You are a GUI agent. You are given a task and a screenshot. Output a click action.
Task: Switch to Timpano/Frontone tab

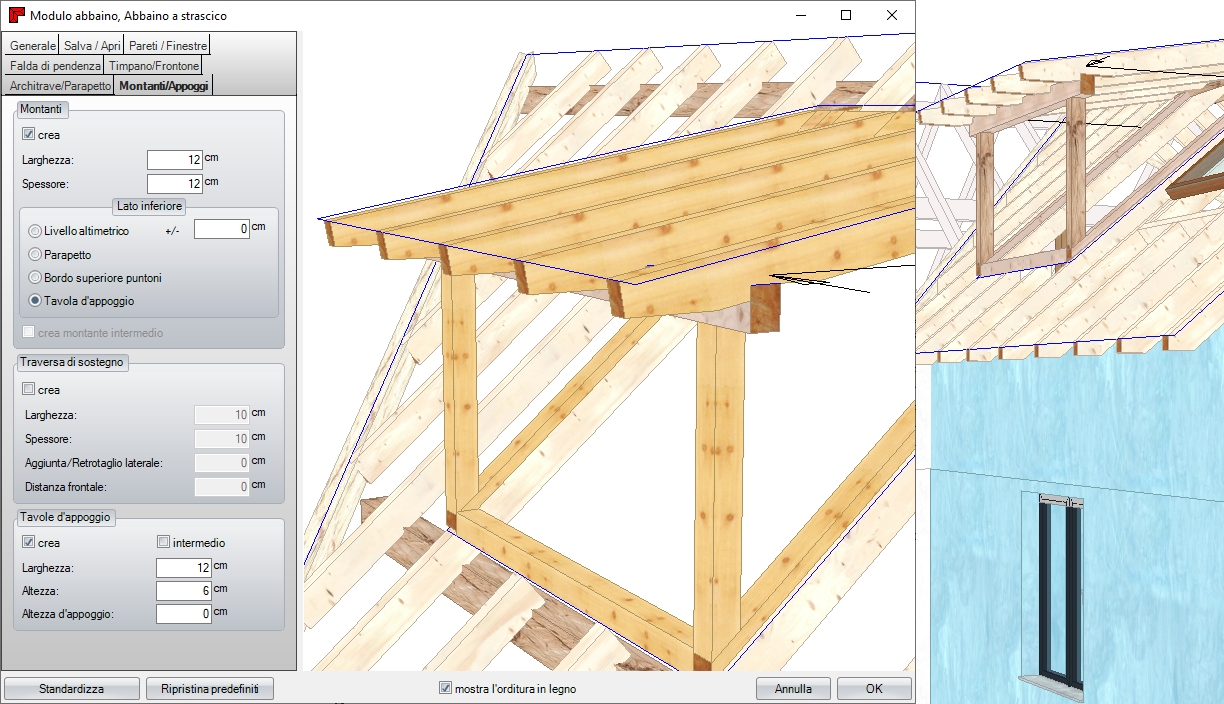(154, 66)
